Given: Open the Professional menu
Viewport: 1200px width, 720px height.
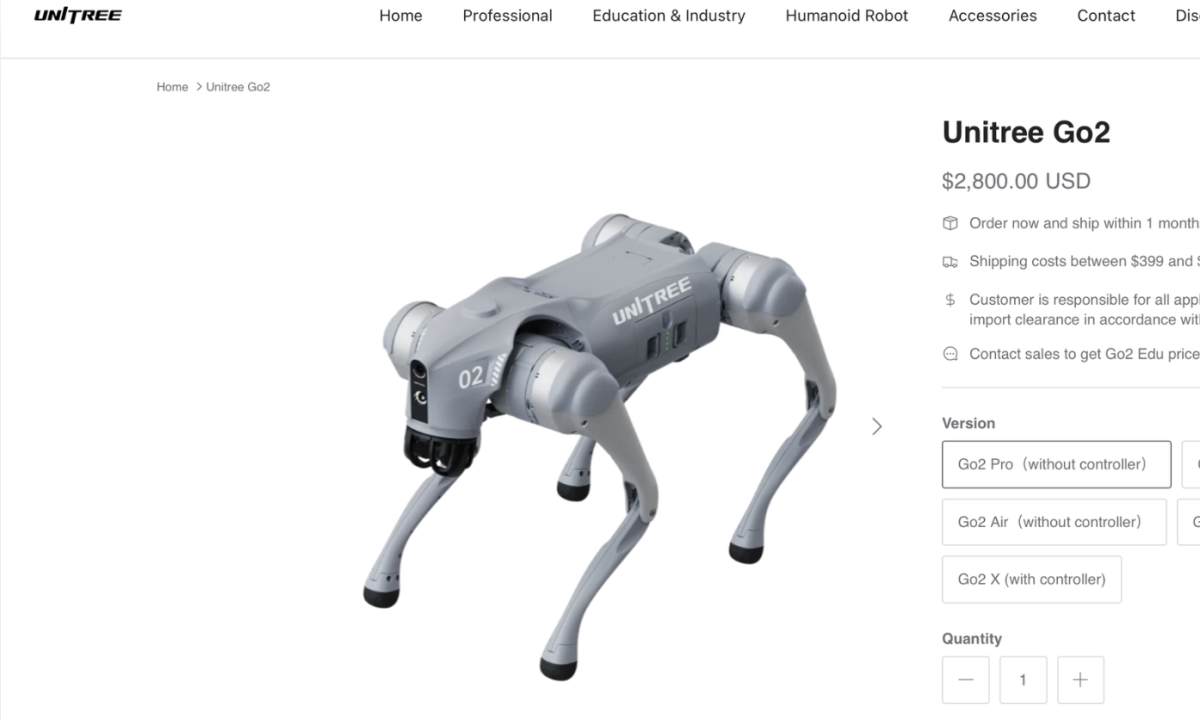Looking at the screenshot, I should click(507, 16).
